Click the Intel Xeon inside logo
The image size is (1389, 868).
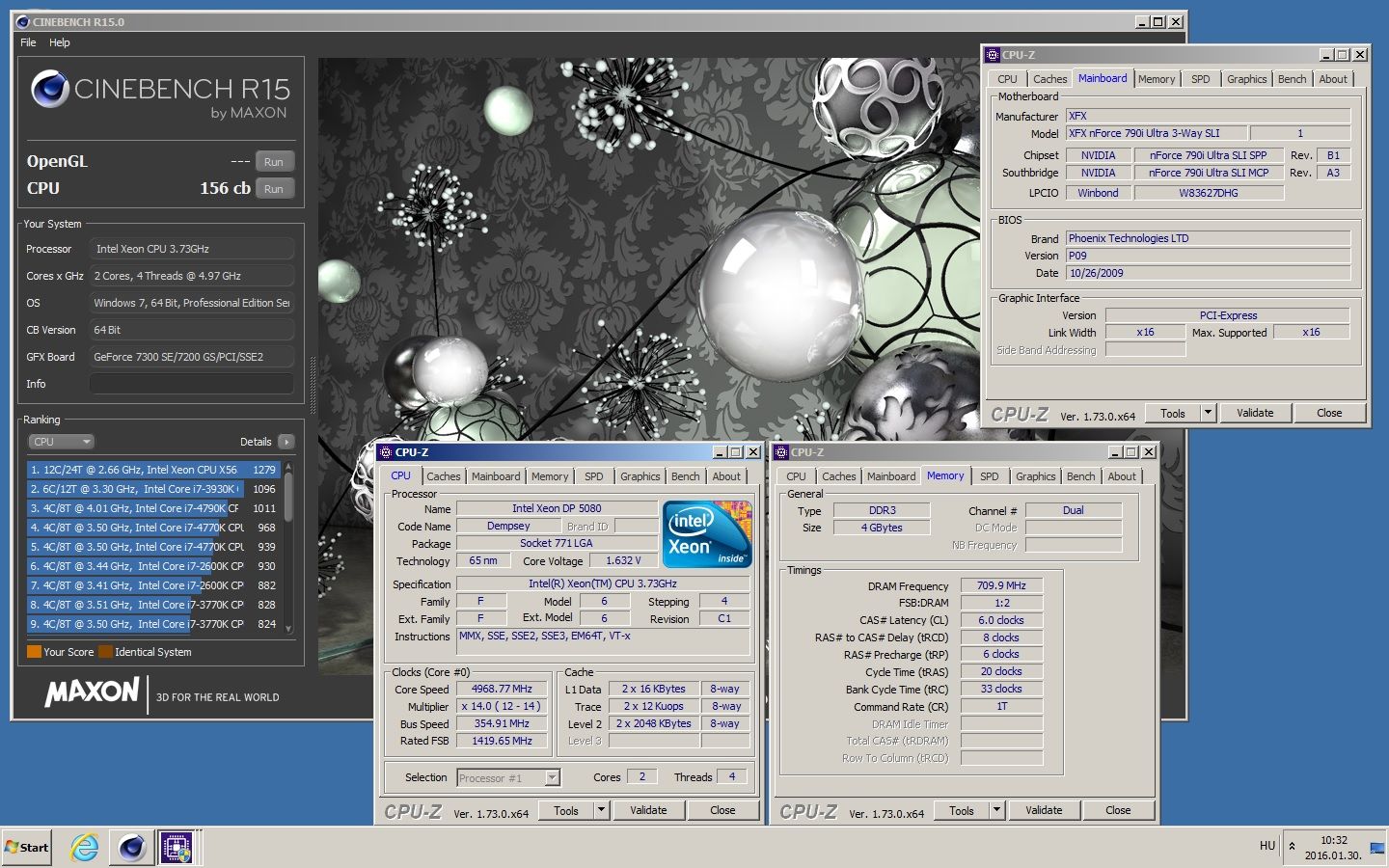tap(707, 533)
